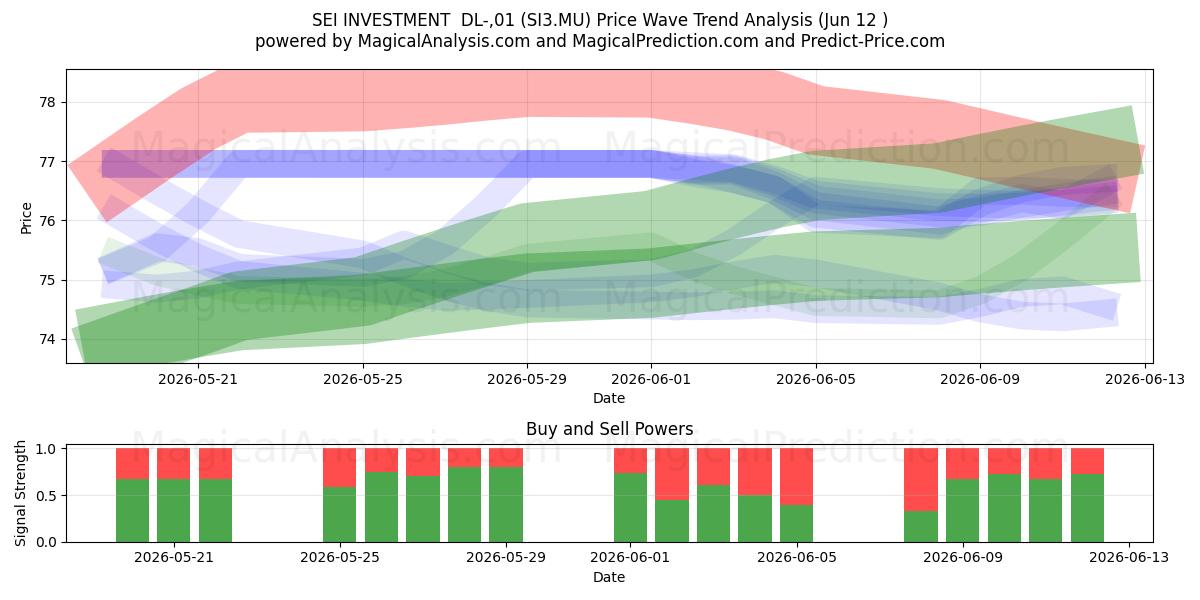
Task: Click 2026-05-29 tick on the Buy and Sell chart
Action: [506, 558]
